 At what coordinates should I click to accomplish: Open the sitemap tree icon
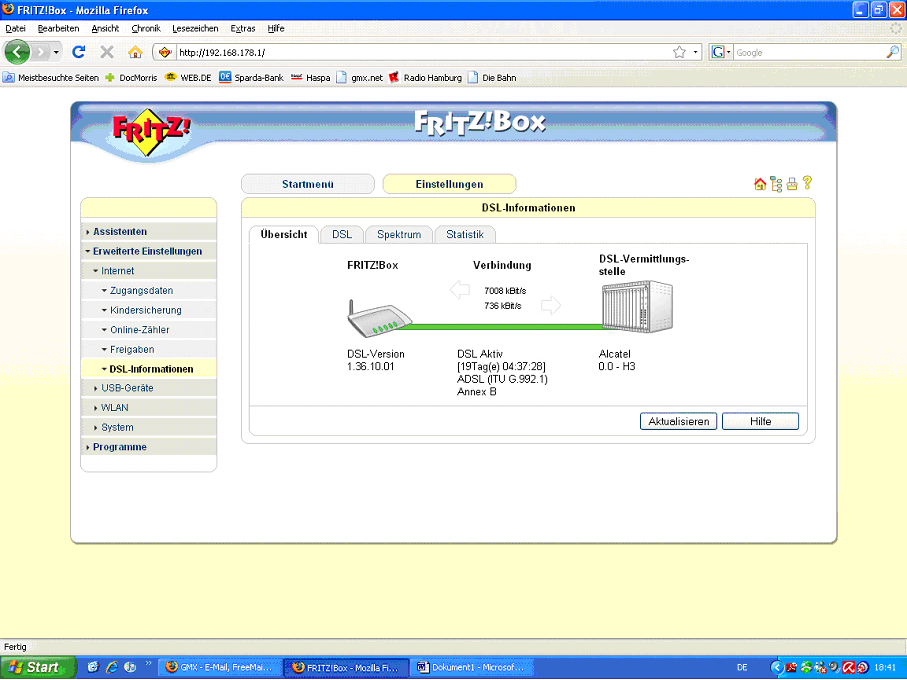[x=775, y=184]
